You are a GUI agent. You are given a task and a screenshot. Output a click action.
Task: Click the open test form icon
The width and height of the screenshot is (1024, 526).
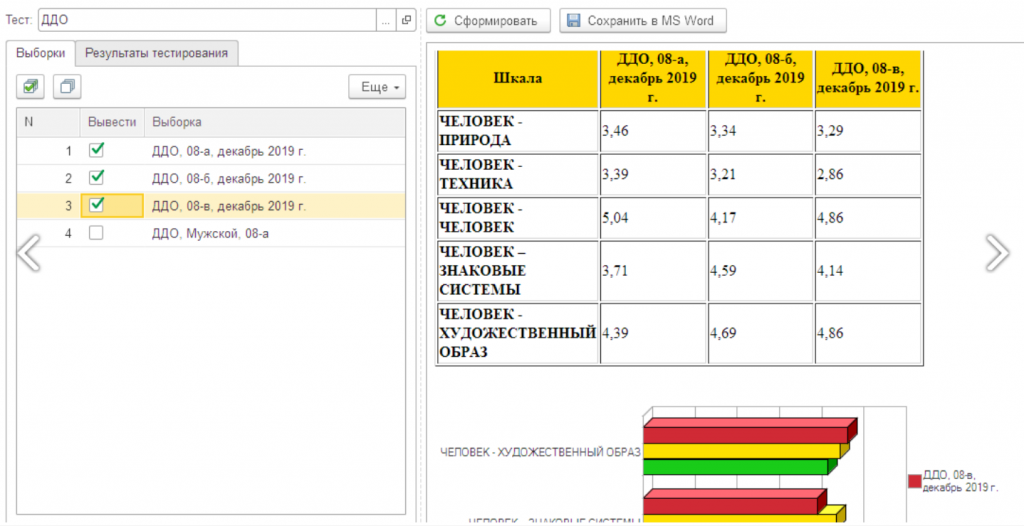(x=406, y=20)
